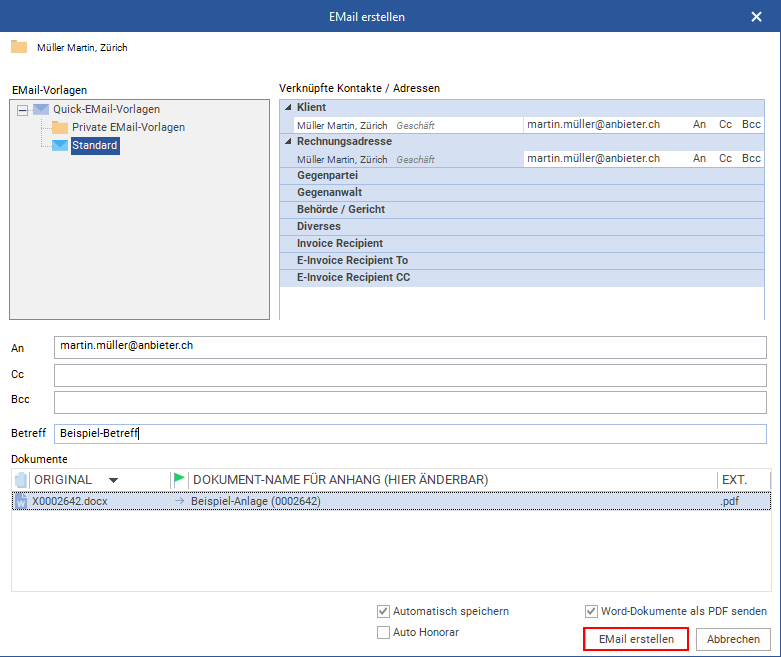The width and height of the screenshot is (781, 657).
Task: Collapse the Rechnungsadresse contact group
Action: click(288, 141)
